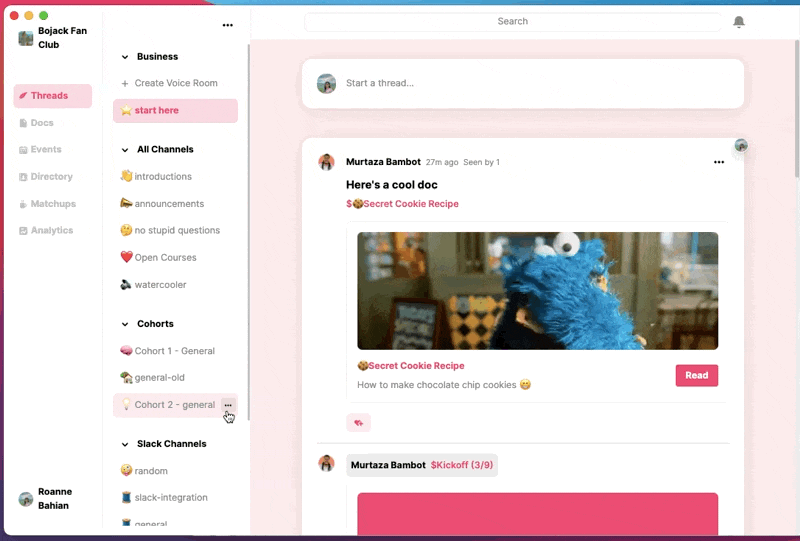The image size is (800, 541).
Task: Collapse the Cohorts section
Action: pos(125,324)
